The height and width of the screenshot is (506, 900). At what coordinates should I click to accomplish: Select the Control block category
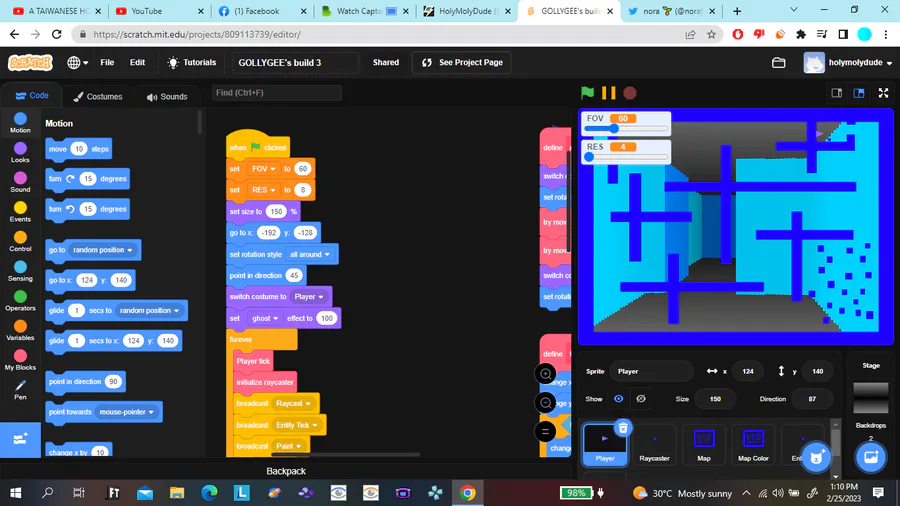(20, 242)
